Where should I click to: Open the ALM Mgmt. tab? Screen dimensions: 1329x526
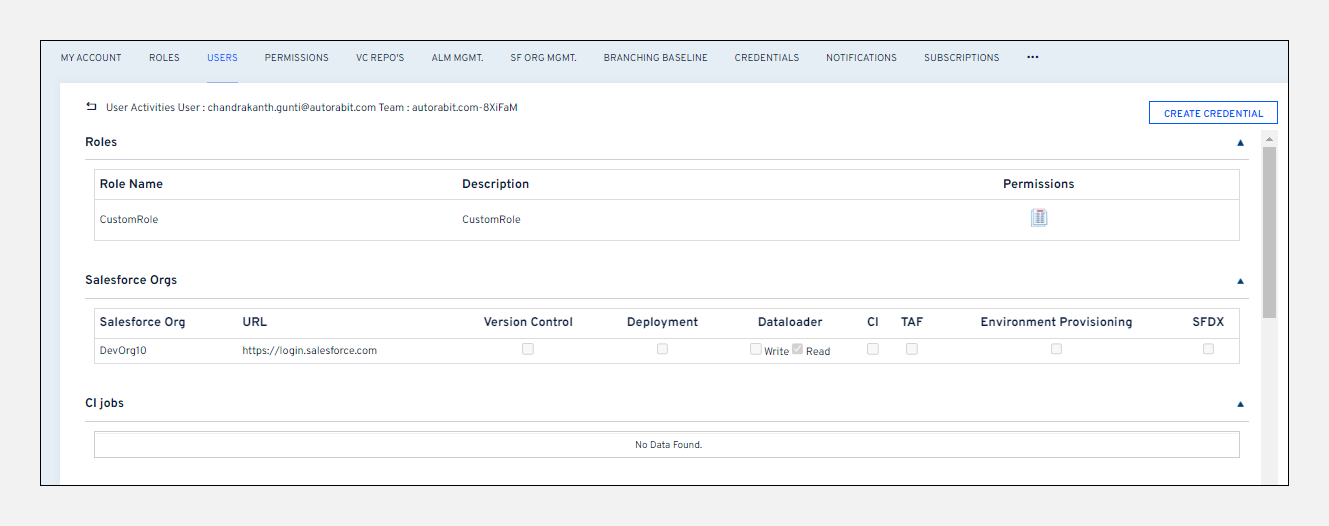coord(457,58)
